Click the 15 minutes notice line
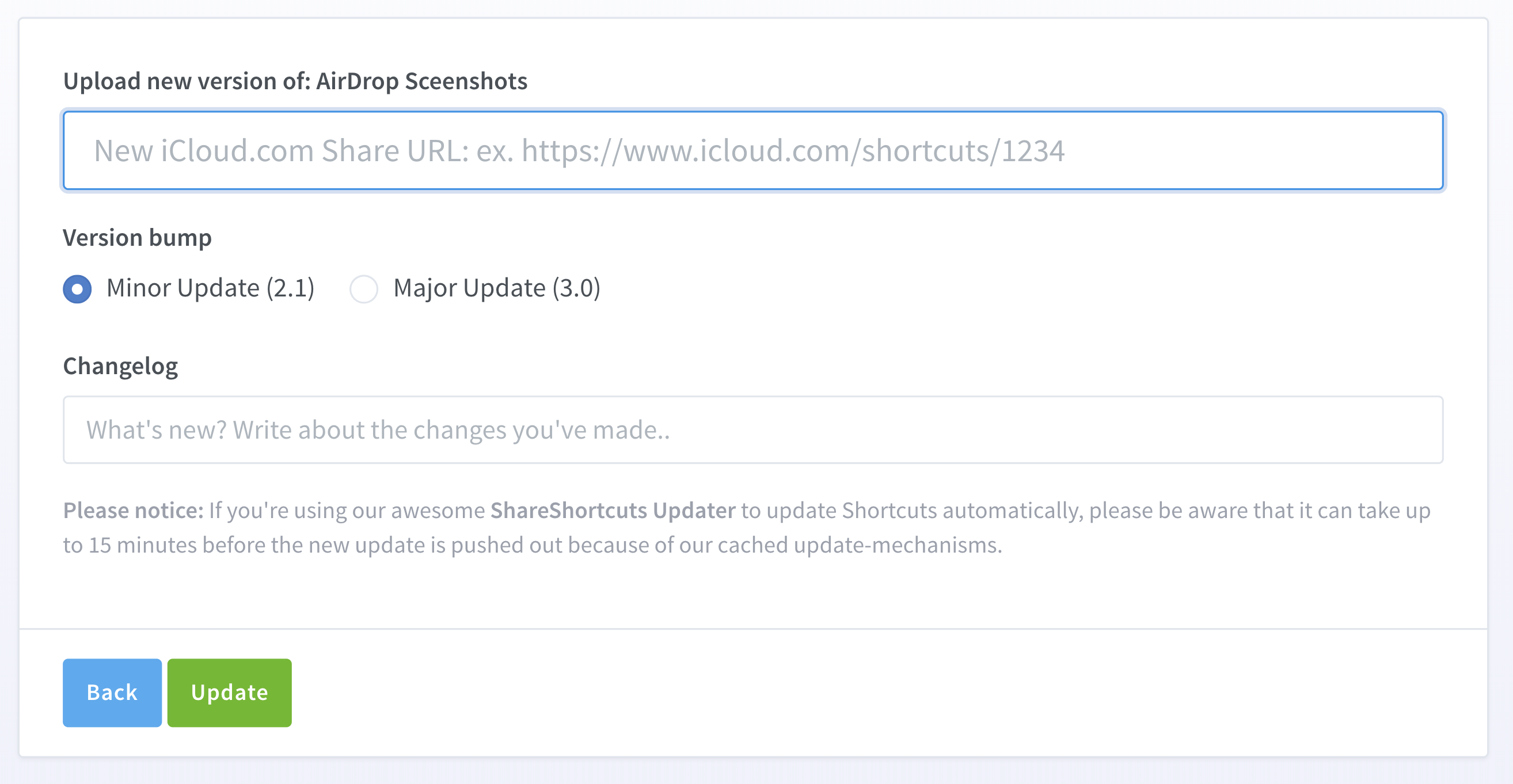Viewport: 1513px width, 784px height. point(533,545)
